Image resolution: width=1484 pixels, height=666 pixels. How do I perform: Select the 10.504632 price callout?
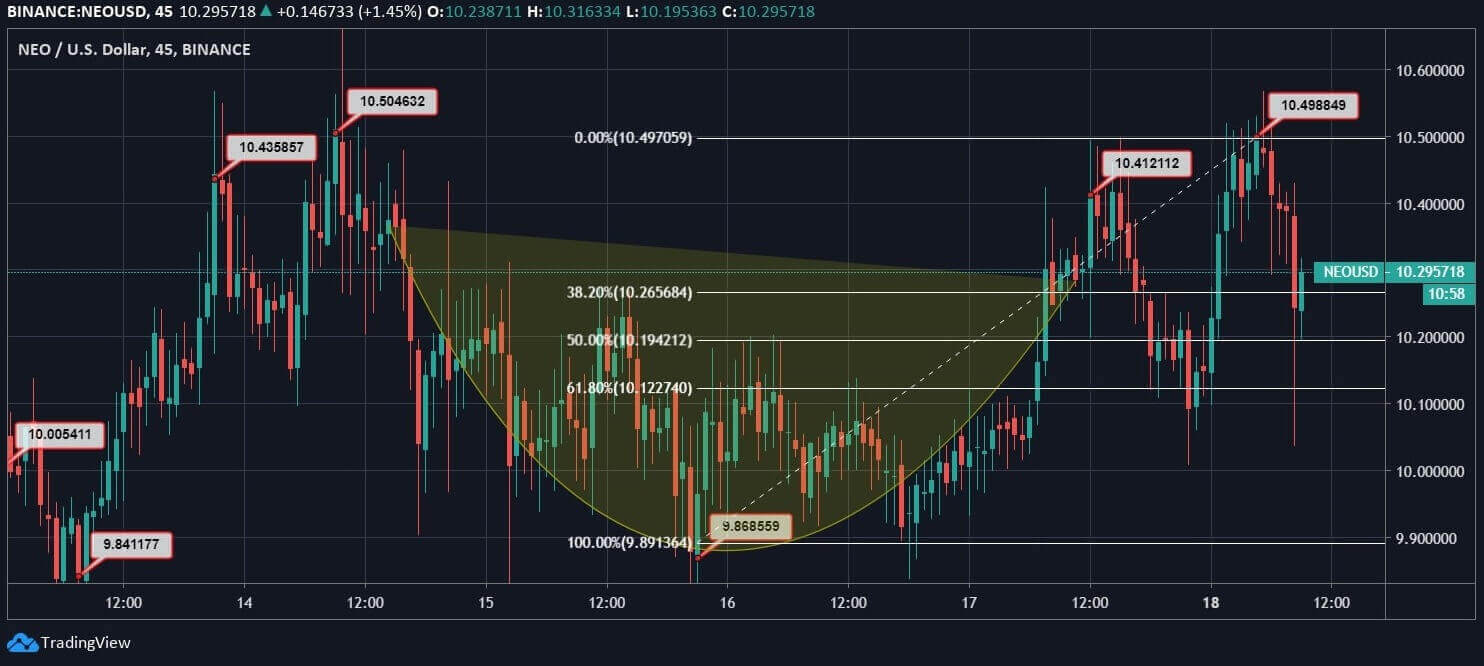(x=392, y=101)
